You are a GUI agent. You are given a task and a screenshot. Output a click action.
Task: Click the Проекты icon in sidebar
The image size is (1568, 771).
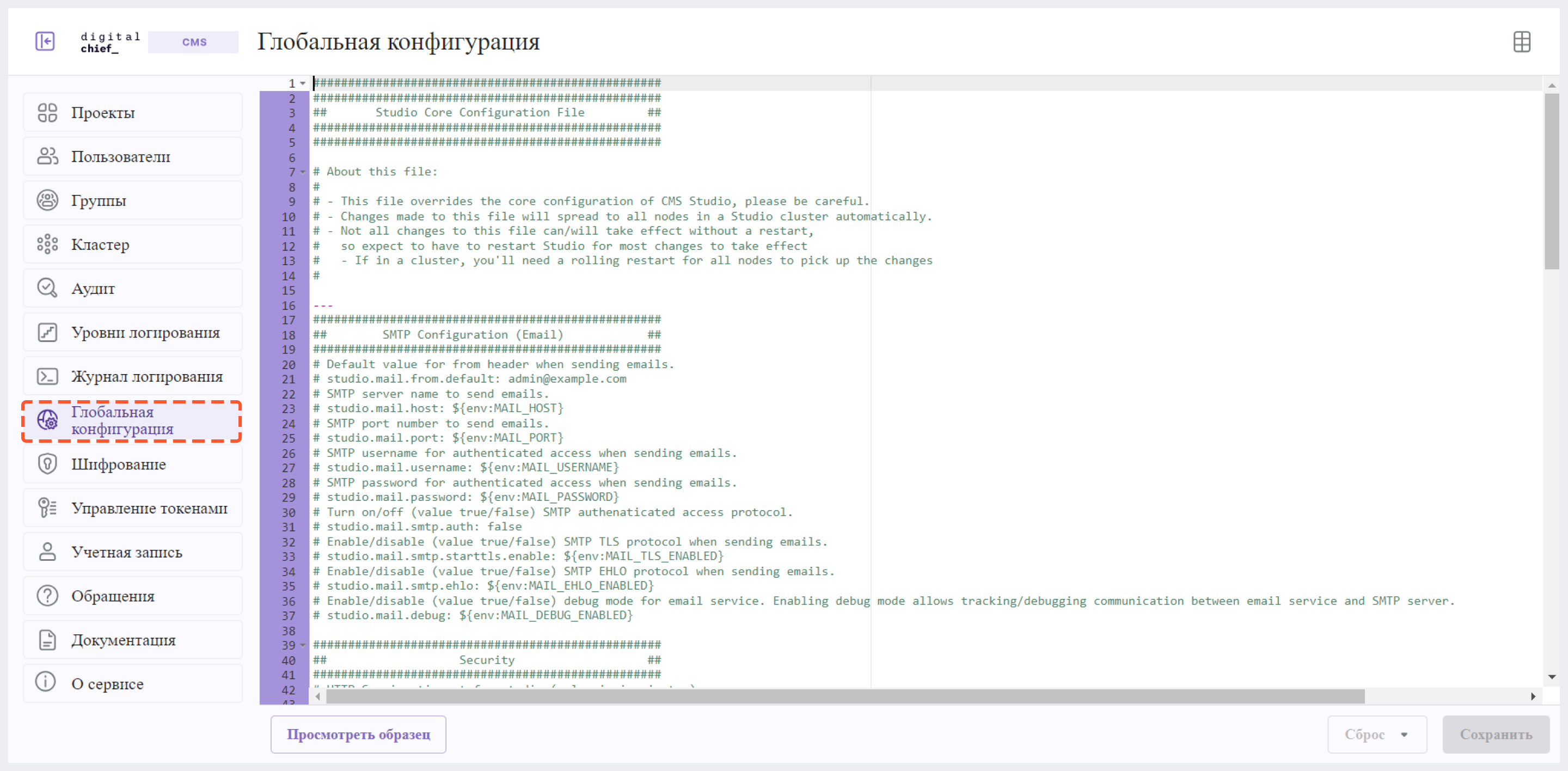pos(47,113)
